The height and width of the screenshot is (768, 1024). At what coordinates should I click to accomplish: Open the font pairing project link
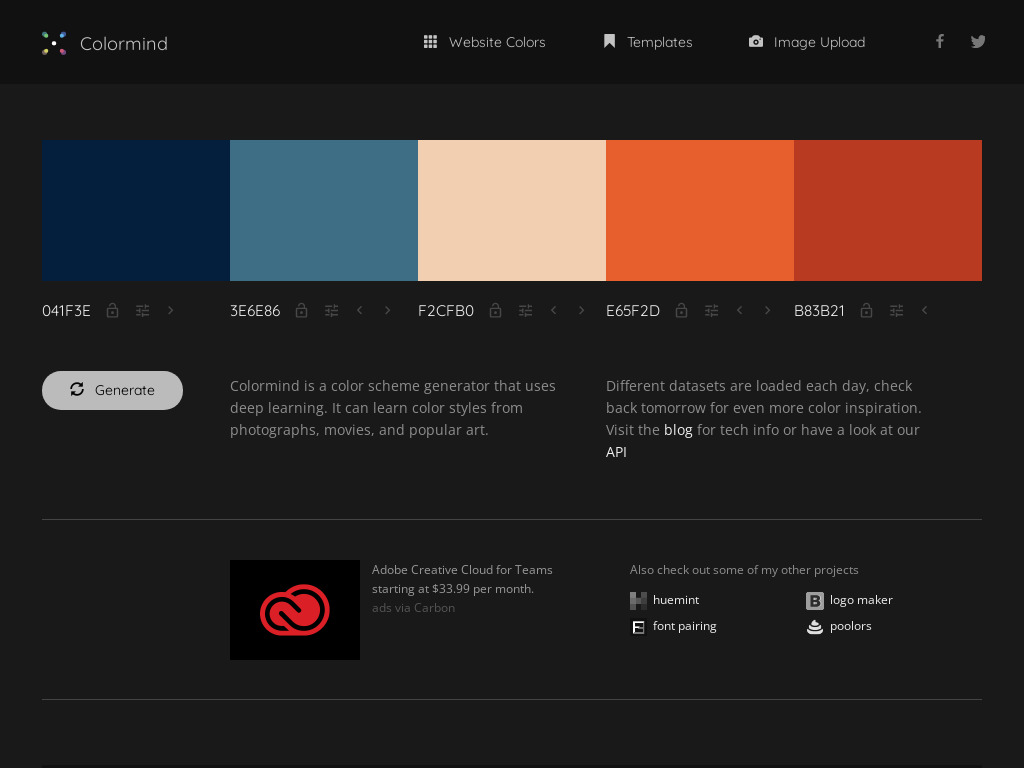[684, 626]
